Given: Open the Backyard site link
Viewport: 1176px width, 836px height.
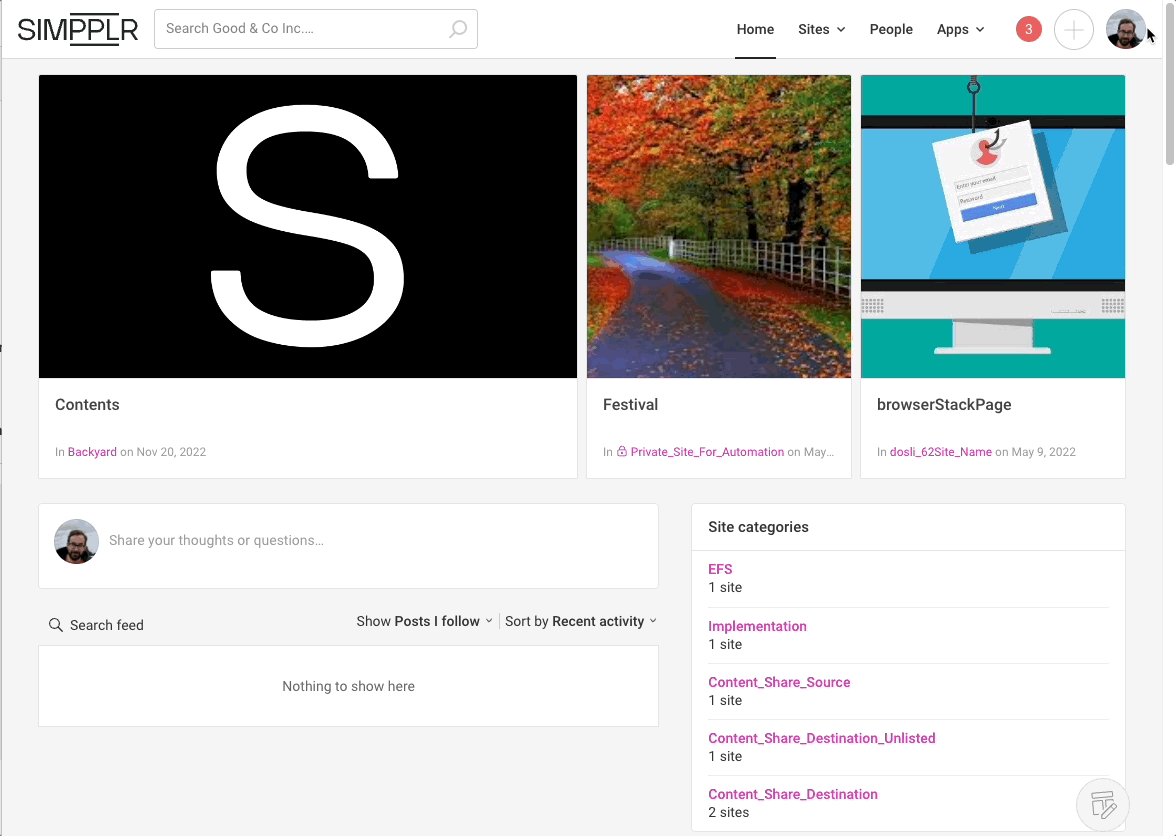Looking at the screenshot, I should tap(92, 452).
